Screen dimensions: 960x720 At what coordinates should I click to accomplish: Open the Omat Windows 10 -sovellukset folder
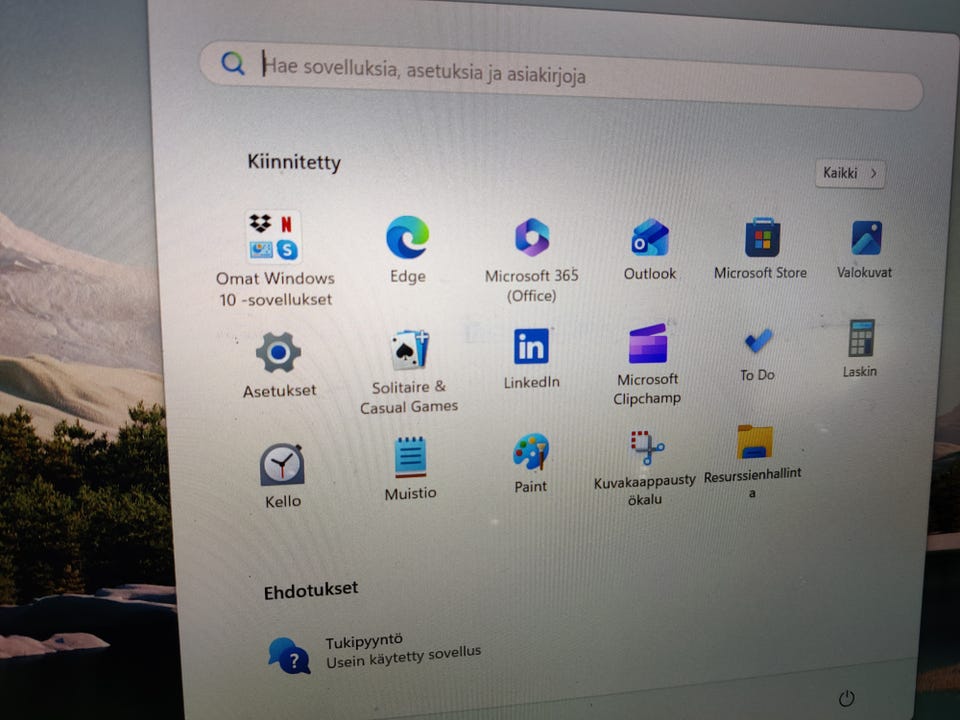[274, 259]
